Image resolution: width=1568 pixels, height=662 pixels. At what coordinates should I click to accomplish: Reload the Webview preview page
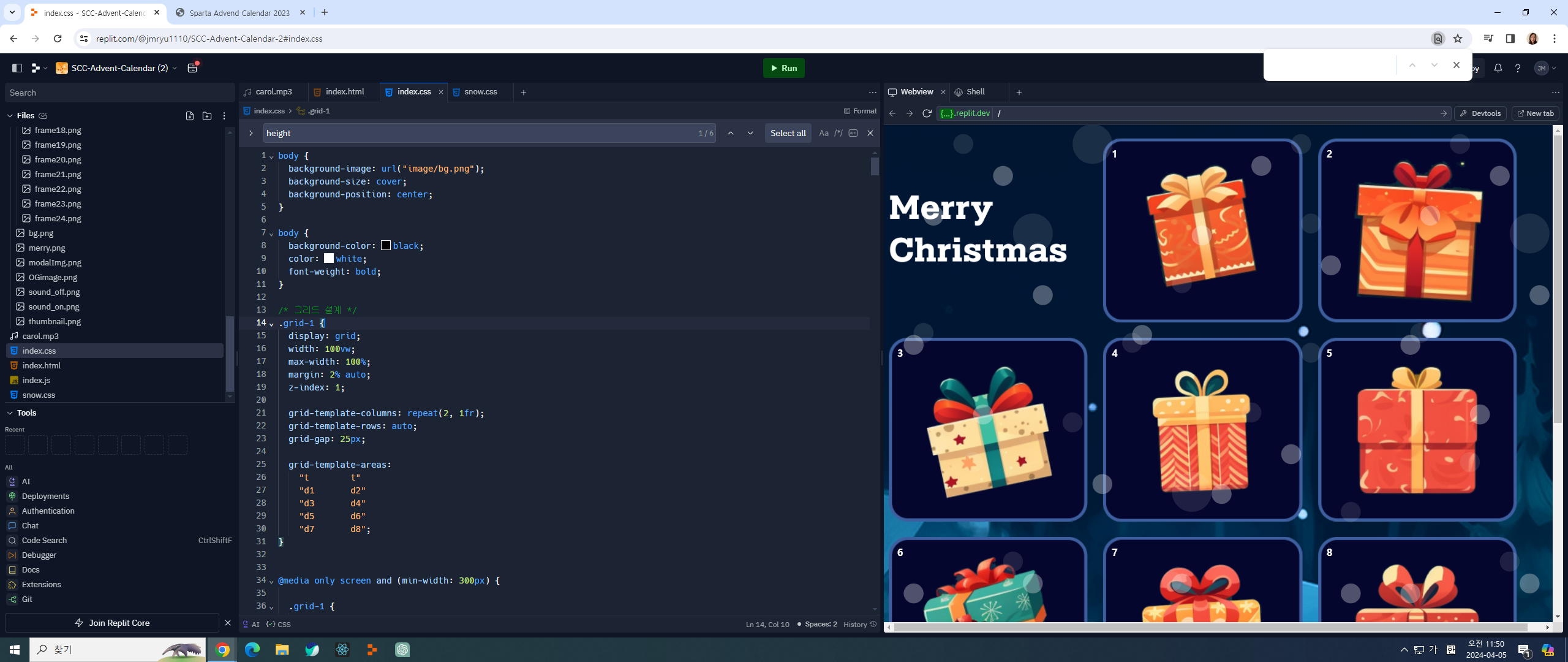[927, 113]
